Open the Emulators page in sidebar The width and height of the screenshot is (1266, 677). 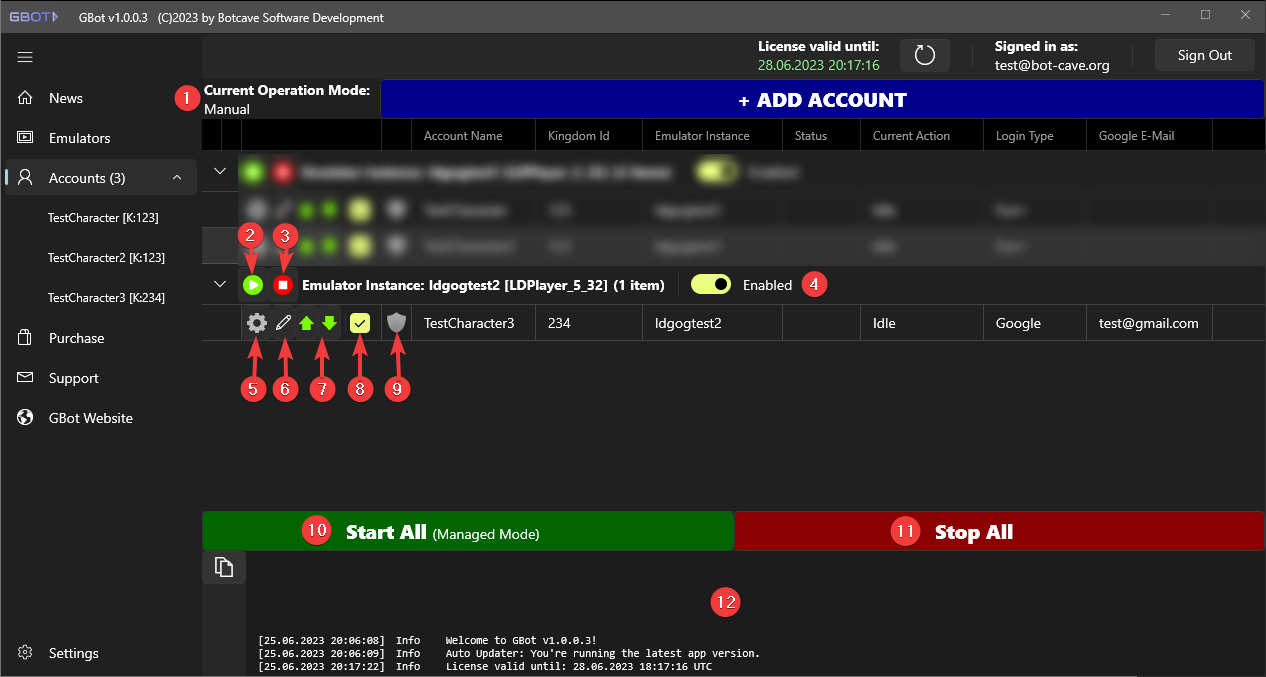coord(79,138)
